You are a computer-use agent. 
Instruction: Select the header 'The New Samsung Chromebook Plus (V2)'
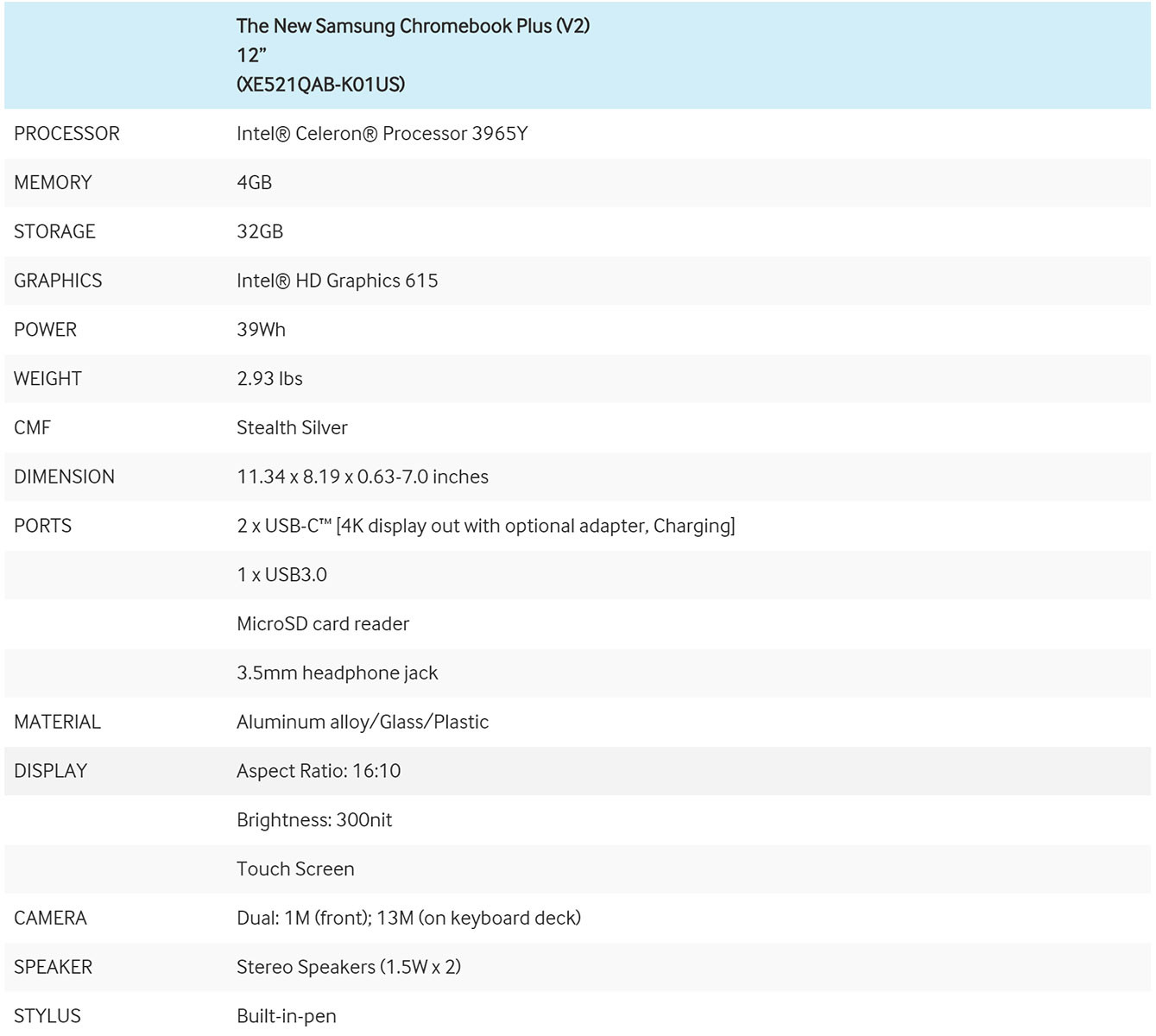pos(413,26)
